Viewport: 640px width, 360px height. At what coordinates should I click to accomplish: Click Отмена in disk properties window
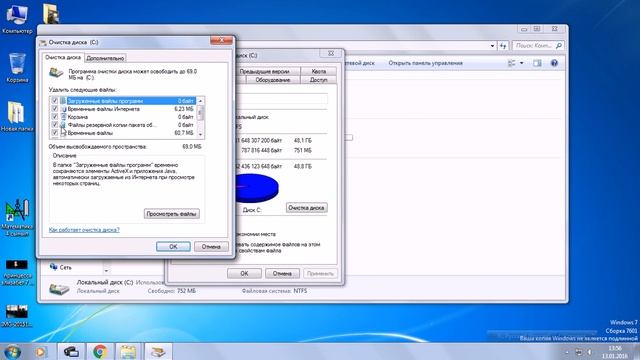282,273
